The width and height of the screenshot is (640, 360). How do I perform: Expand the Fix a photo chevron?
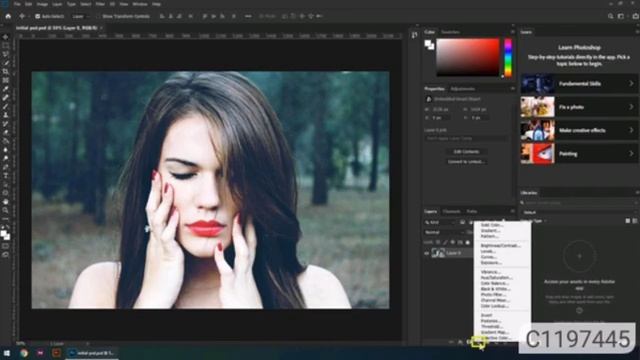631,107
